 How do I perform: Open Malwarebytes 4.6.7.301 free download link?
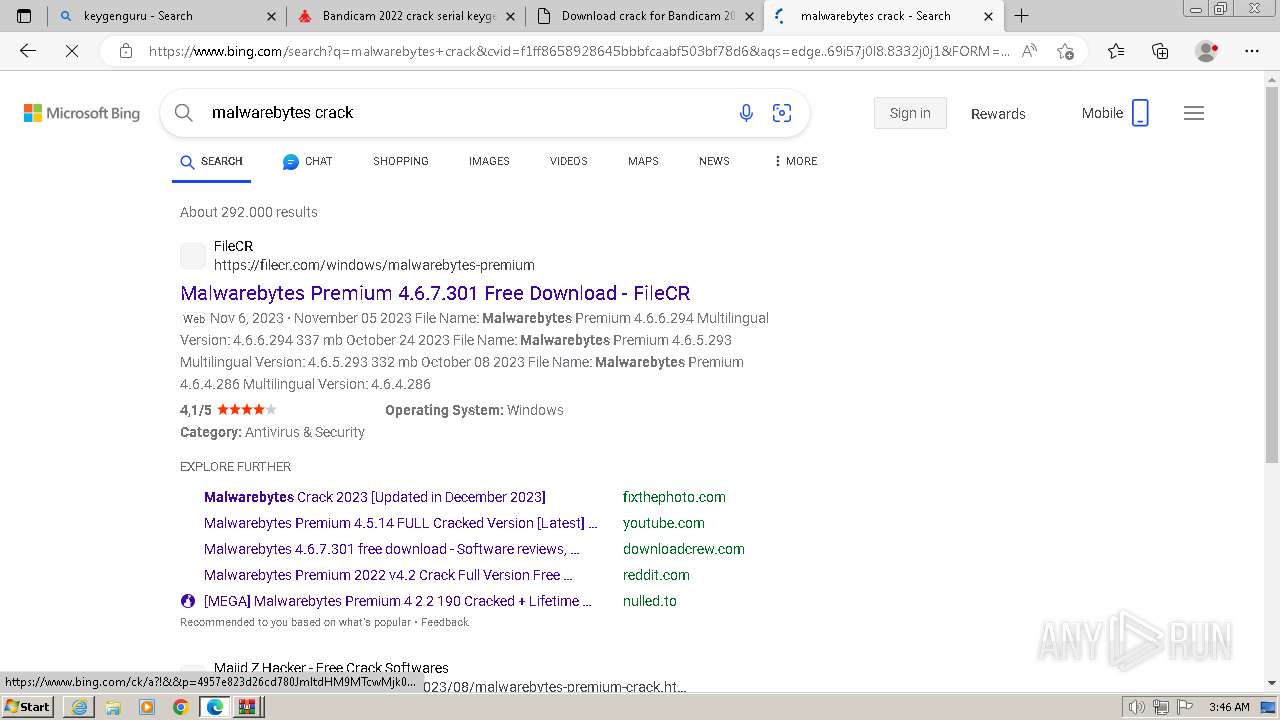392,549
